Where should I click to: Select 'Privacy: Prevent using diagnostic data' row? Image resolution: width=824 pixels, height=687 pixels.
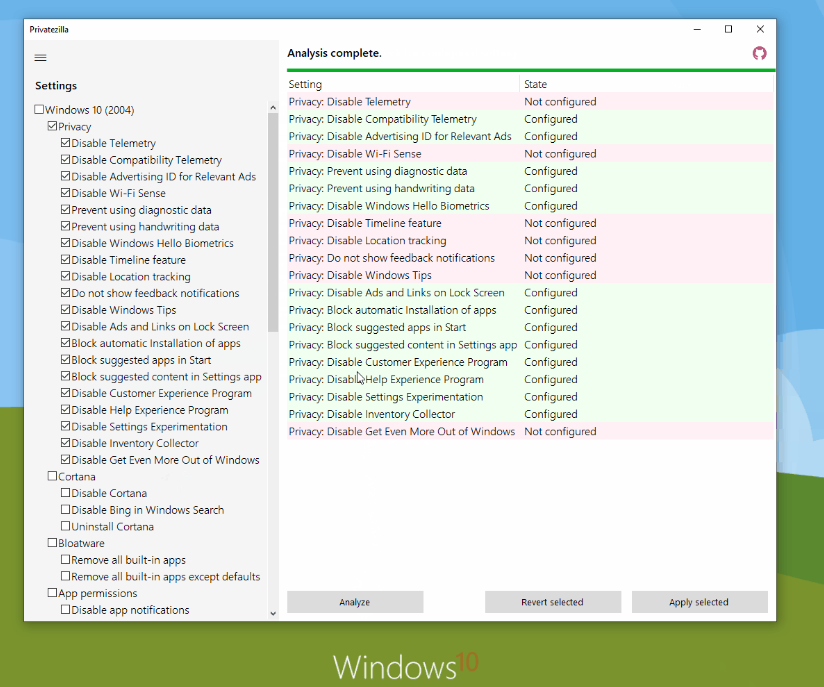[530, 171]
